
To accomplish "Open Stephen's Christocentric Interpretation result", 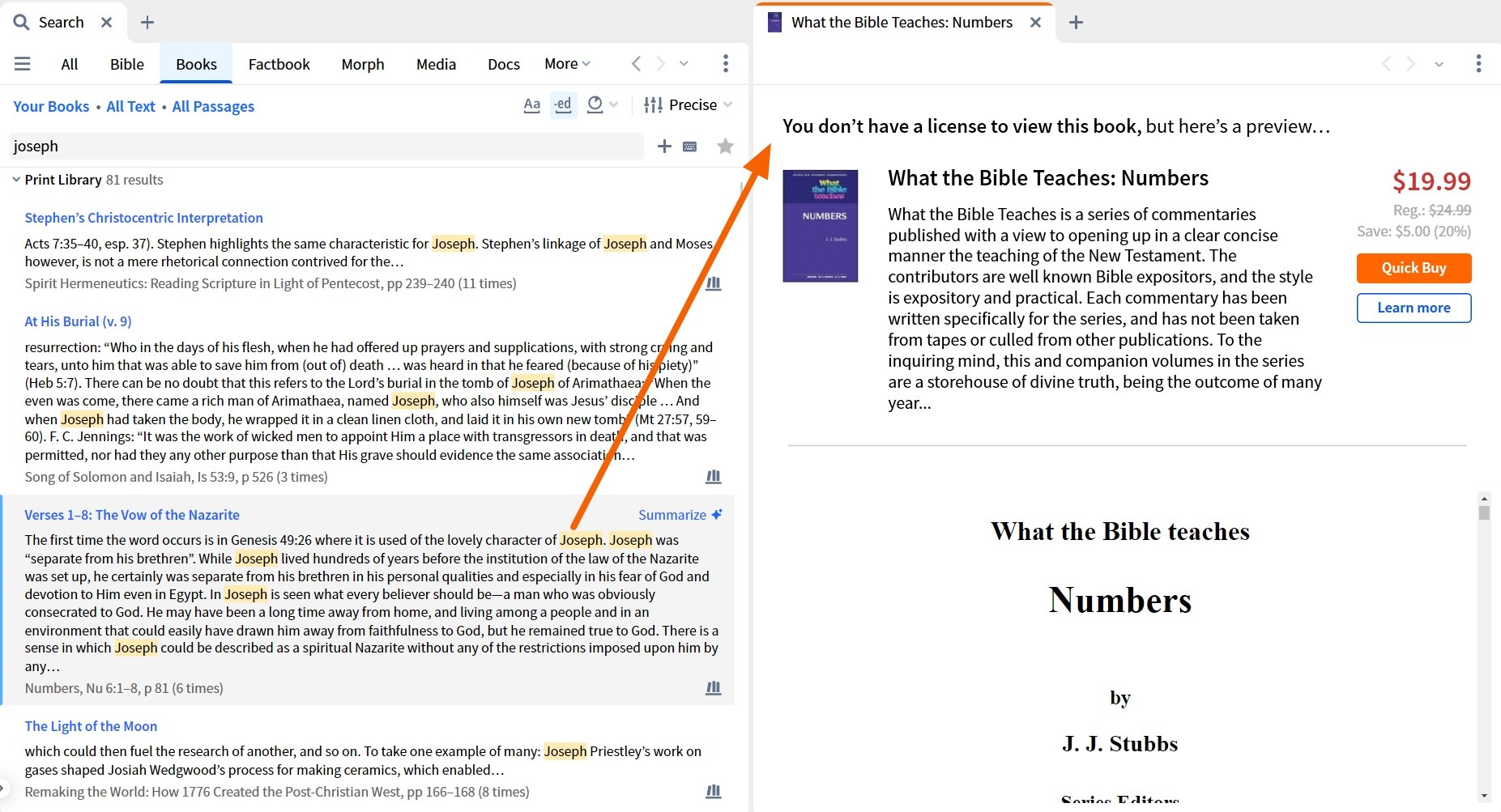I will click(x=143, y=218).
